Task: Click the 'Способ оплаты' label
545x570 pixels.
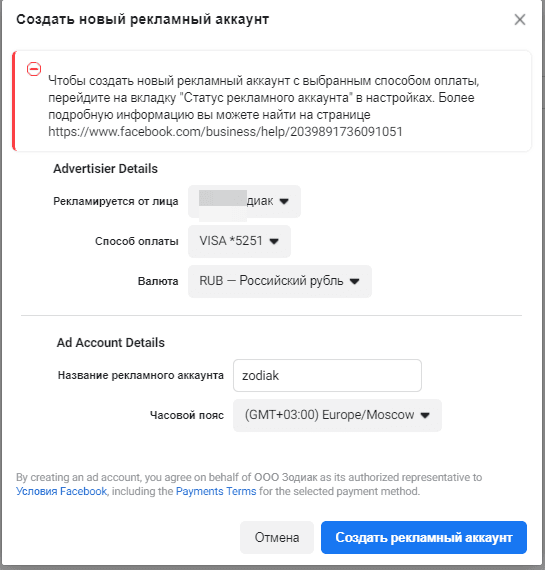Action: pyautogui.click(x=137, y=241)
